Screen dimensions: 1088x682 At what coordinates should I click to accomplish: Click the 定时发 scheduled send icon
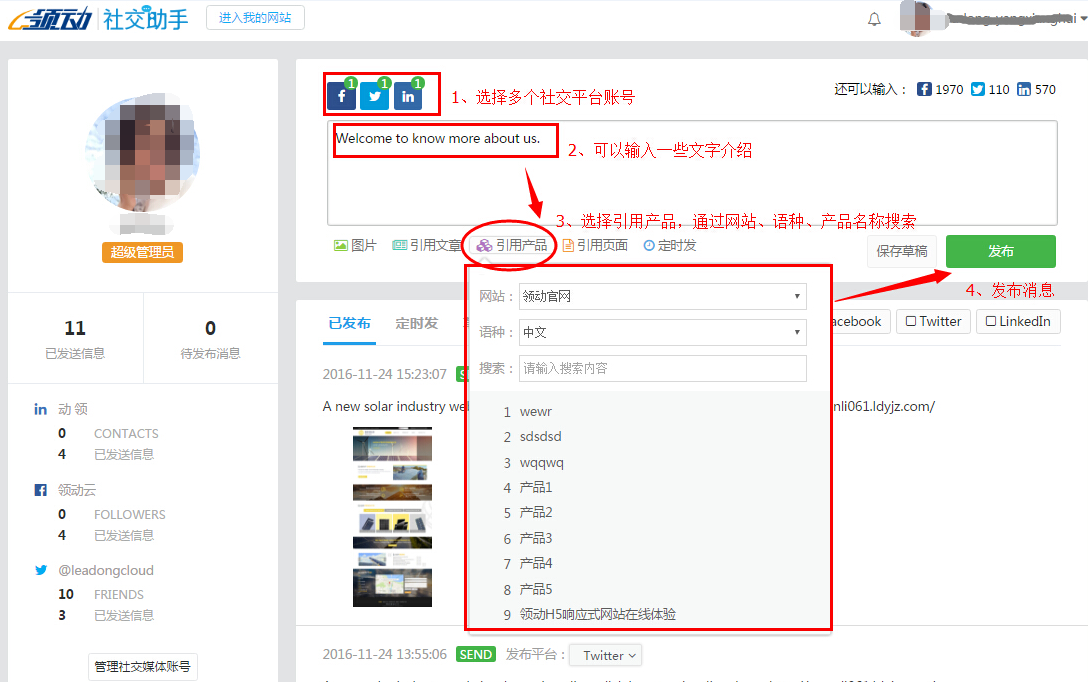649,245
